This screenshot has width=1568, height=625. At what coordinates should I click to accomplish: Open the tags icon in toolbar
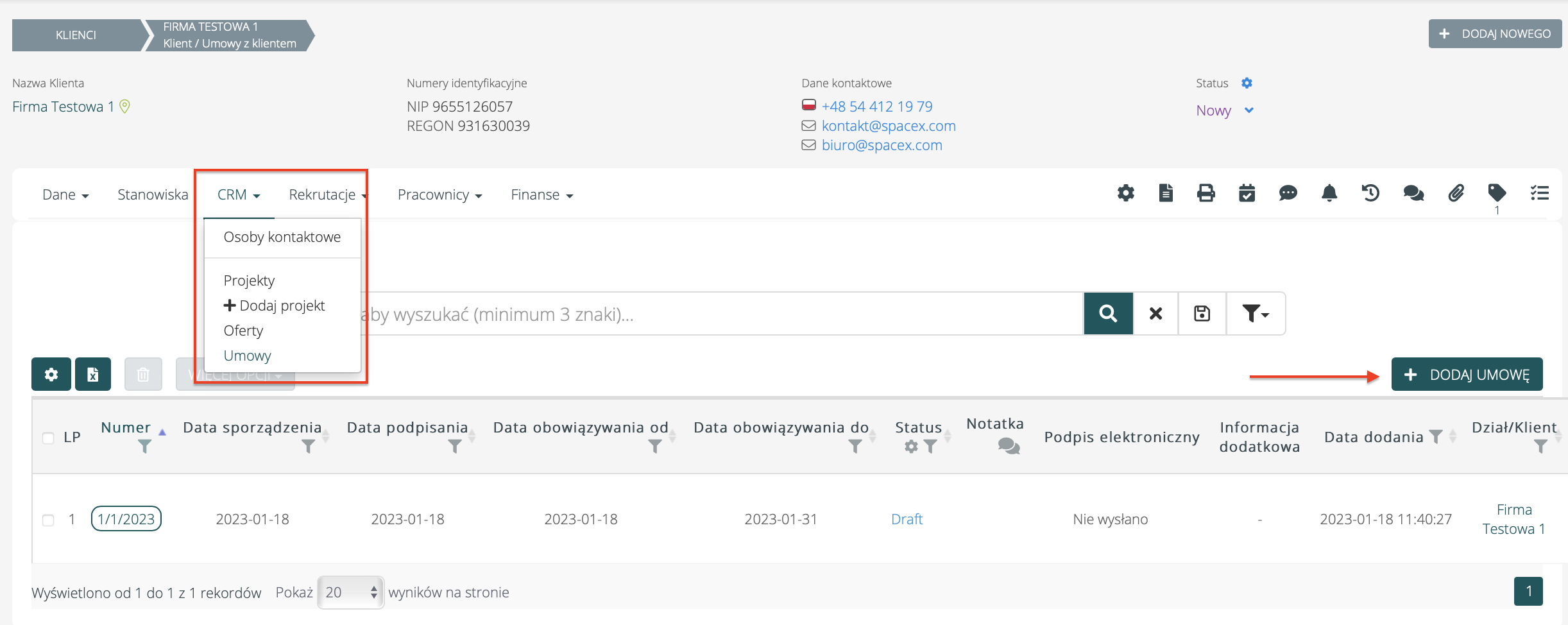(x=1496, y=193)
